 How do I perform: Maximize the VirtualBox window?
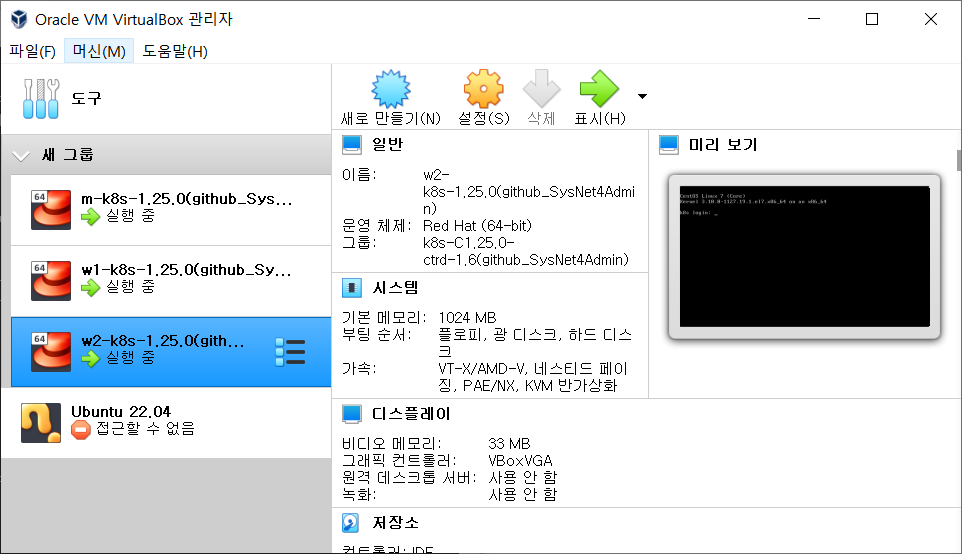tap(872, 19)
